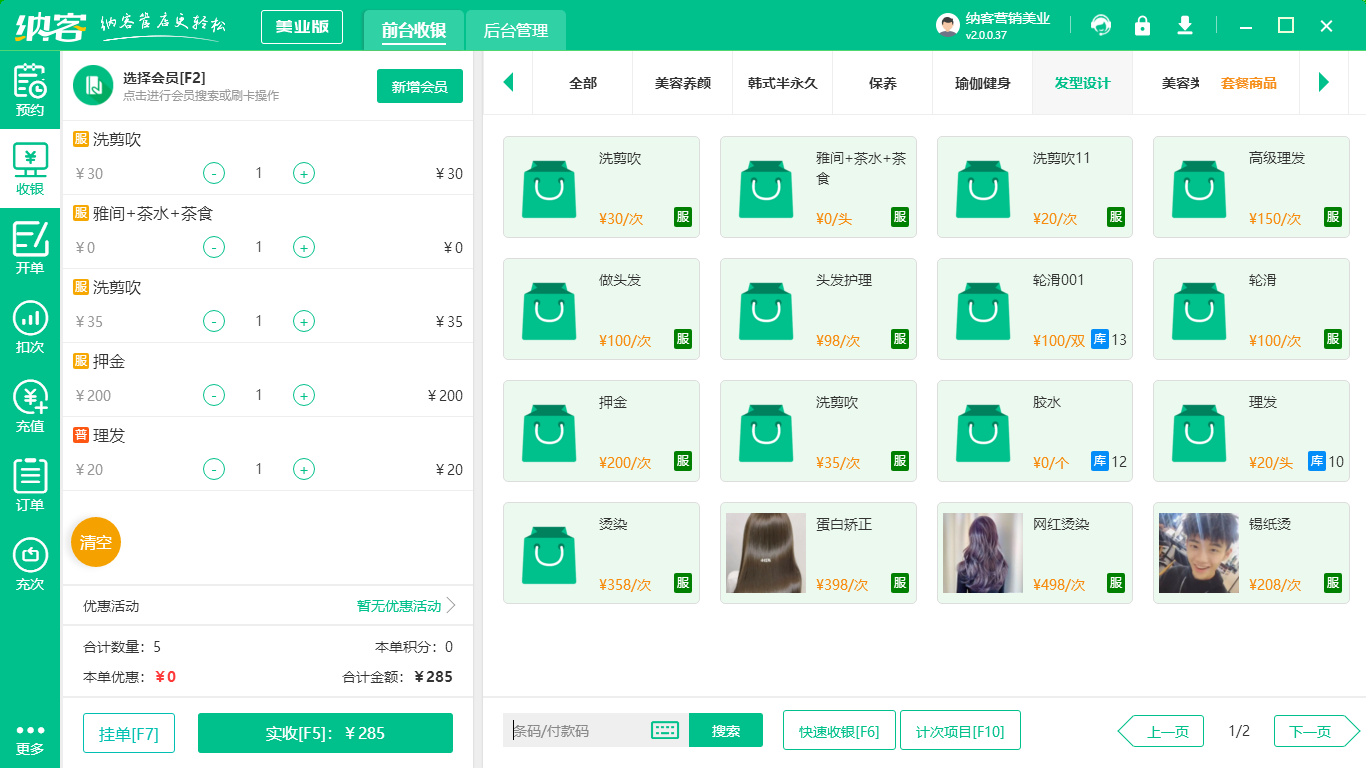Click the 快速收银[F6] button
Image resolution: width=1366 pixels, height=768 pixels.
(x=839, y=731)
